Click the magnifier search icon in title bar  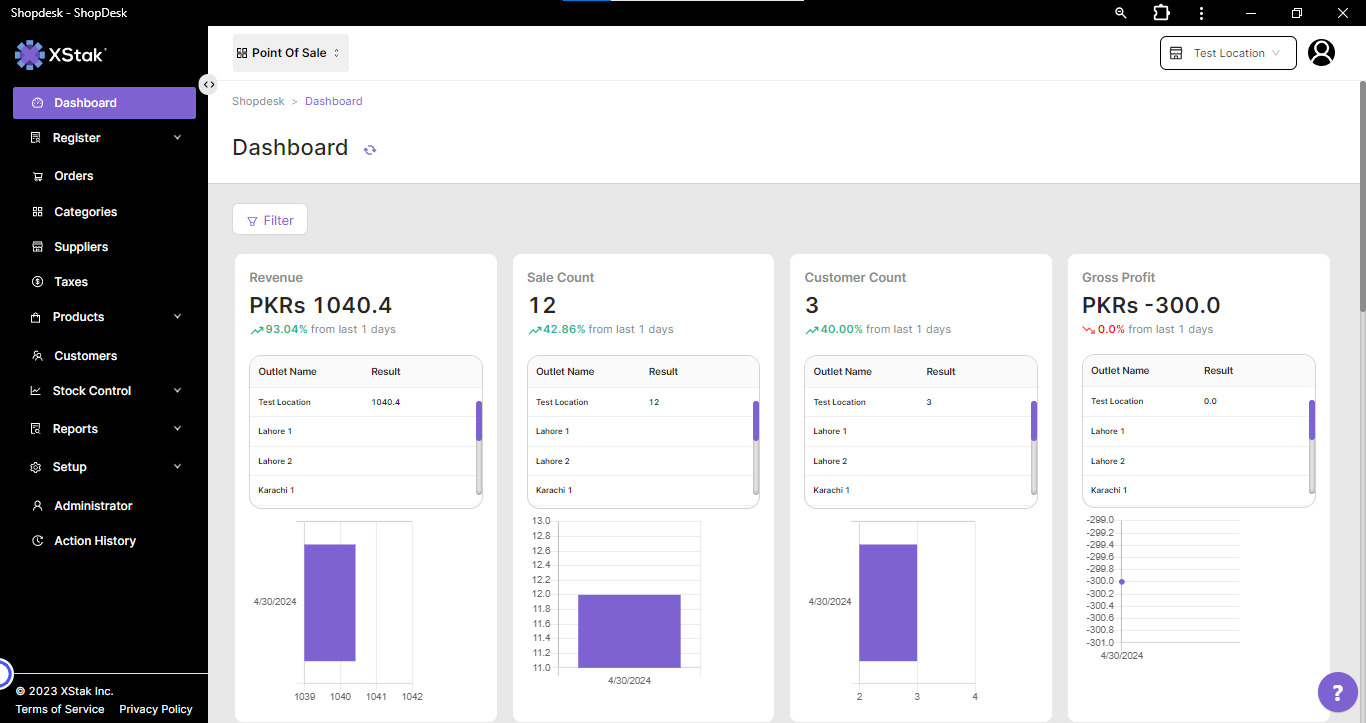(x=1120, y=13)
